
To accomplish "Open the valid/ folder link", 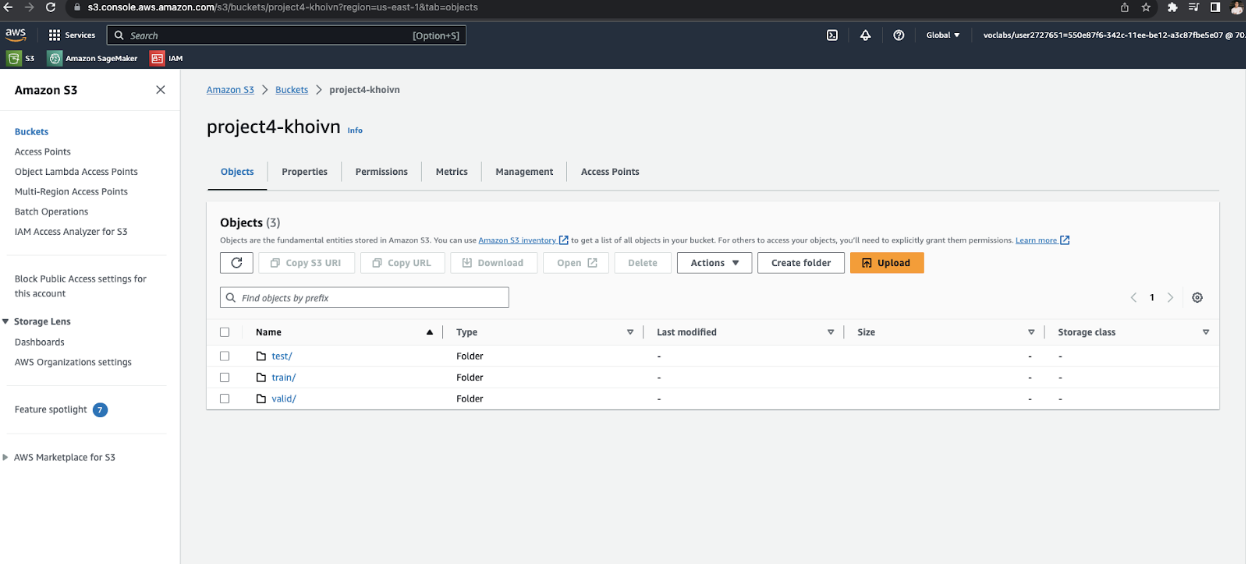I will click(284, 398).
